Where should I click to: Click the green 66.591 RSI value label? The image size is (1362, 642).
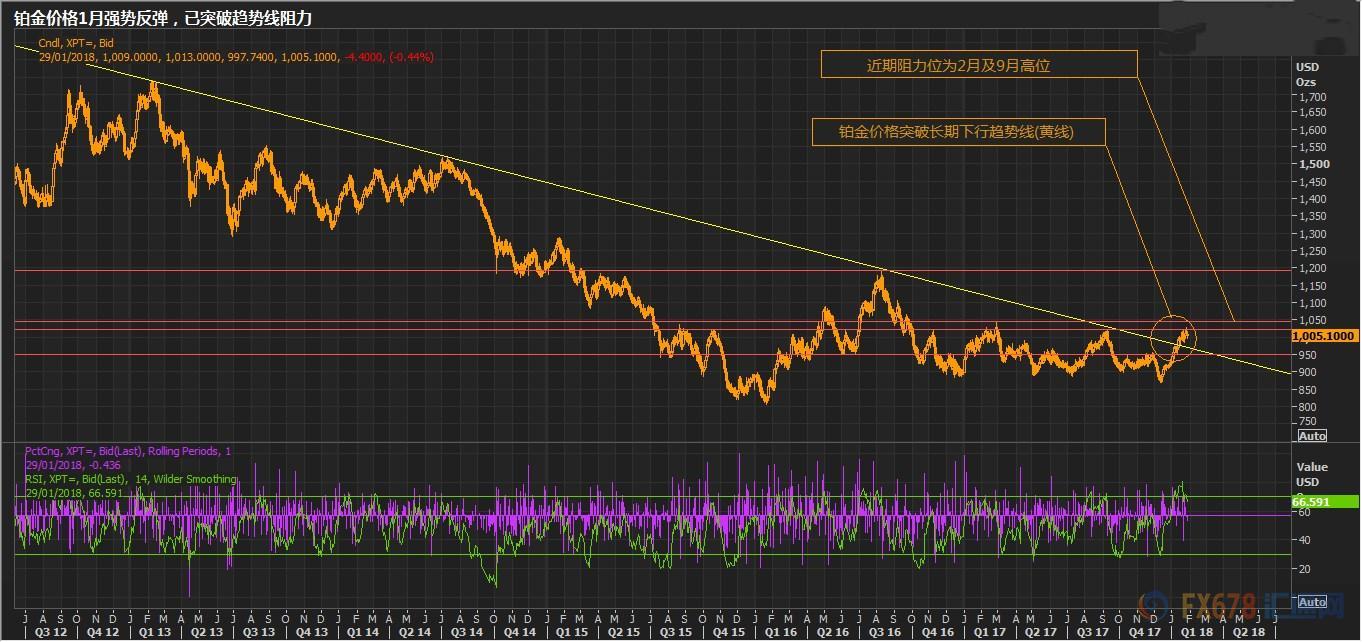(1324, 502)
